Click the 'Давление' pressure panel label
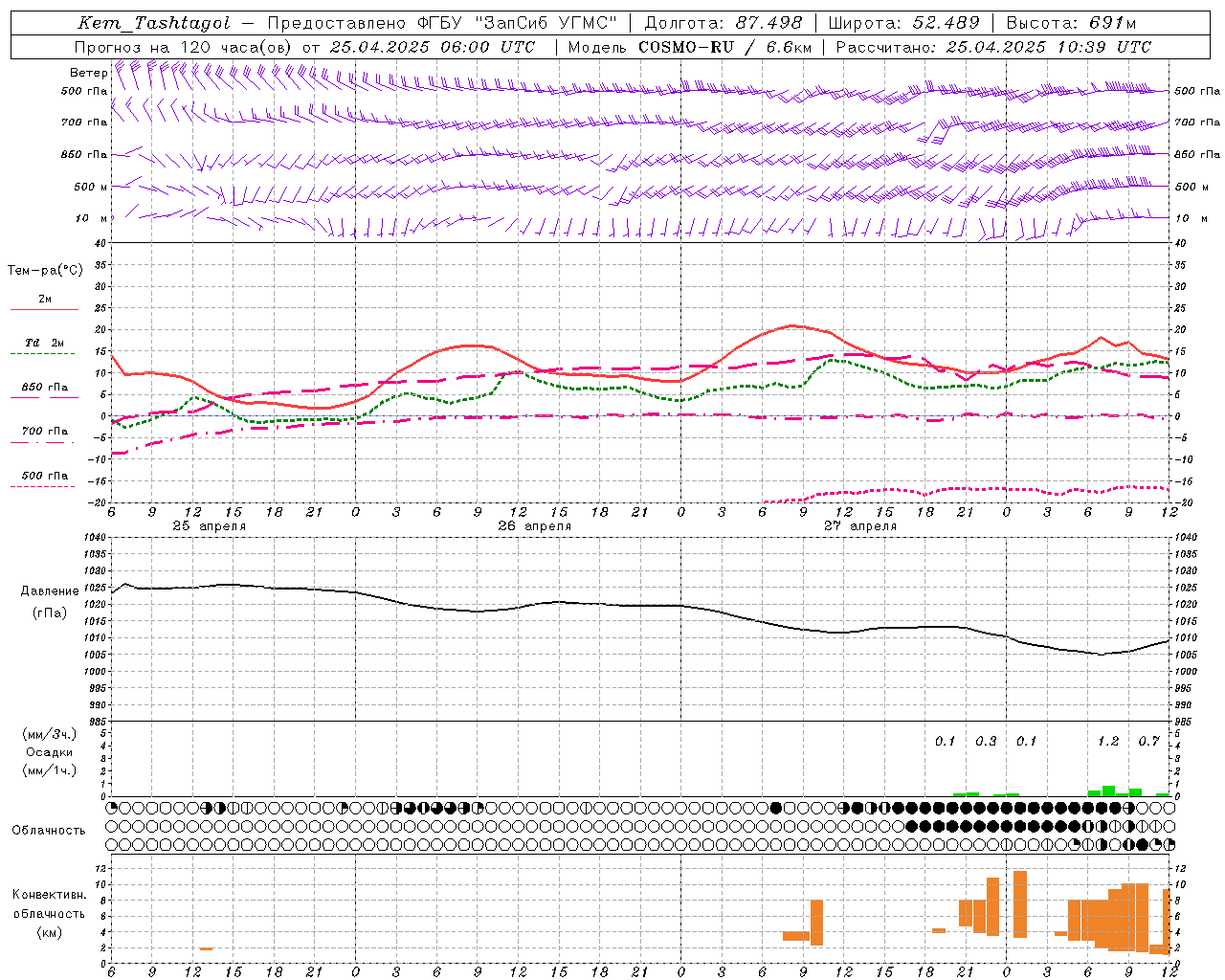This screenshot has height=980, width=1225. 50,591
